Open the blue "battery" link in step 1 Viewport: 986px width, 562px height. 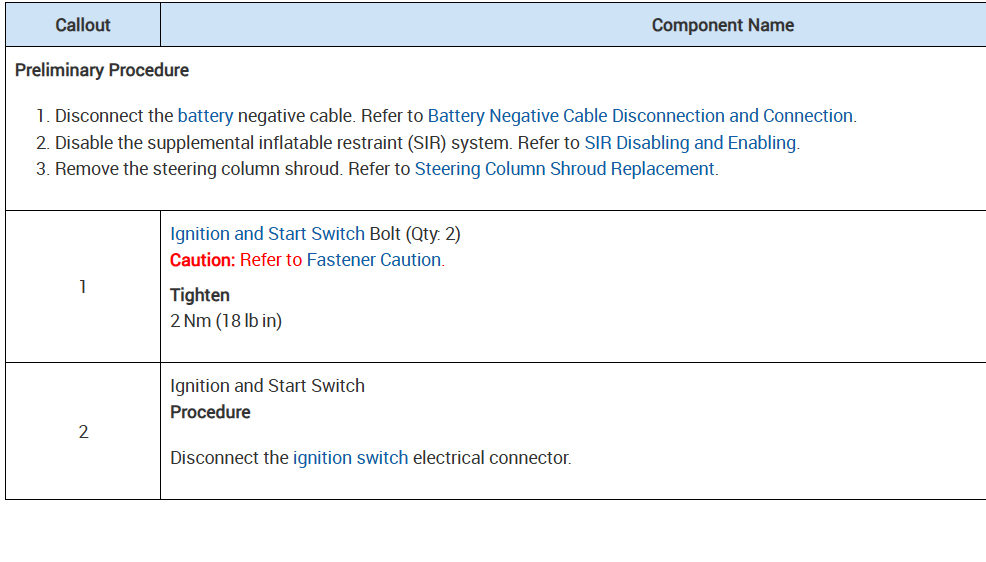coord(205,116)
